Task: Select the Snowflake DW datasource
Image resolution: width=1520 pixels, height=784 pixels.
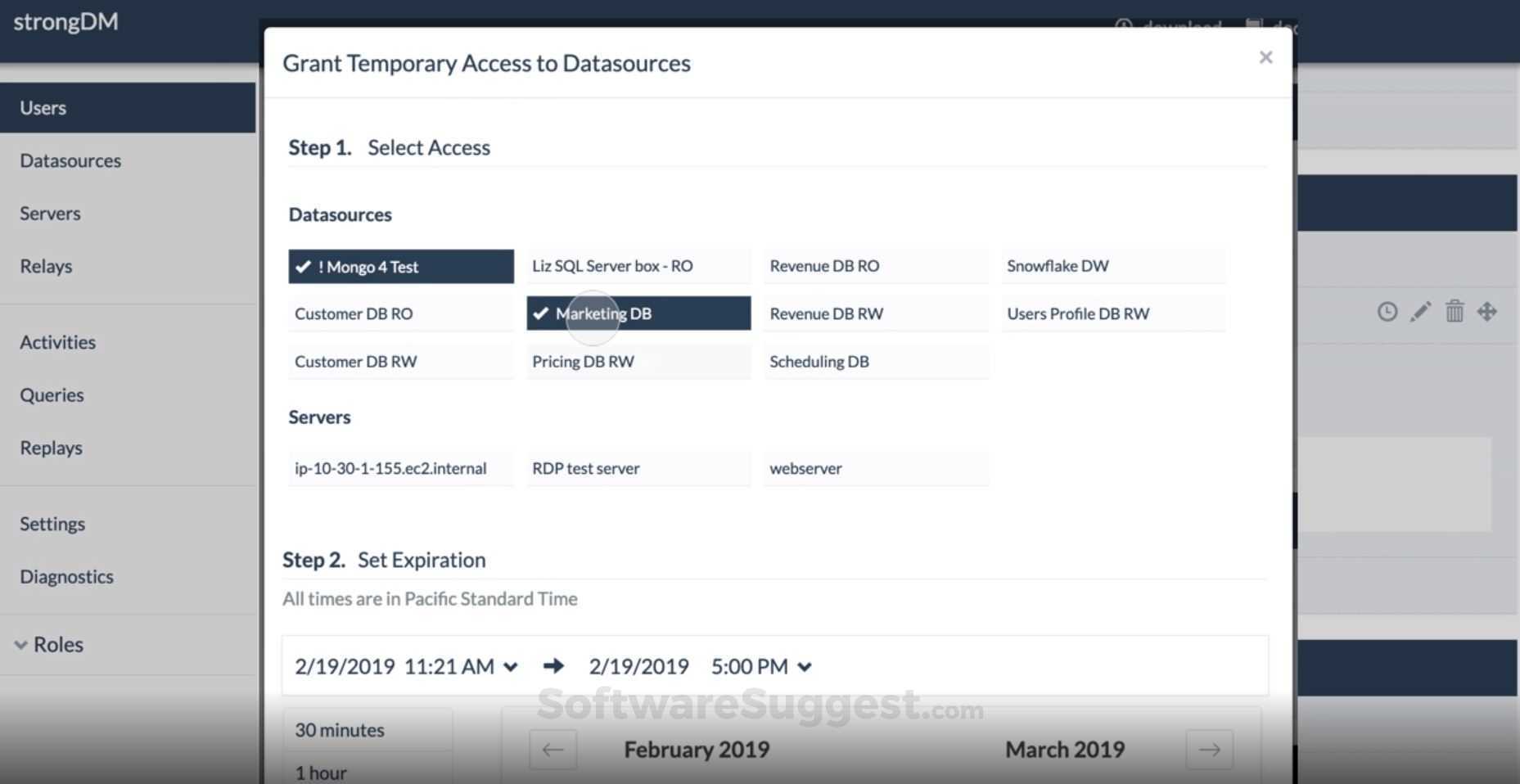Action: (1113, 265)
